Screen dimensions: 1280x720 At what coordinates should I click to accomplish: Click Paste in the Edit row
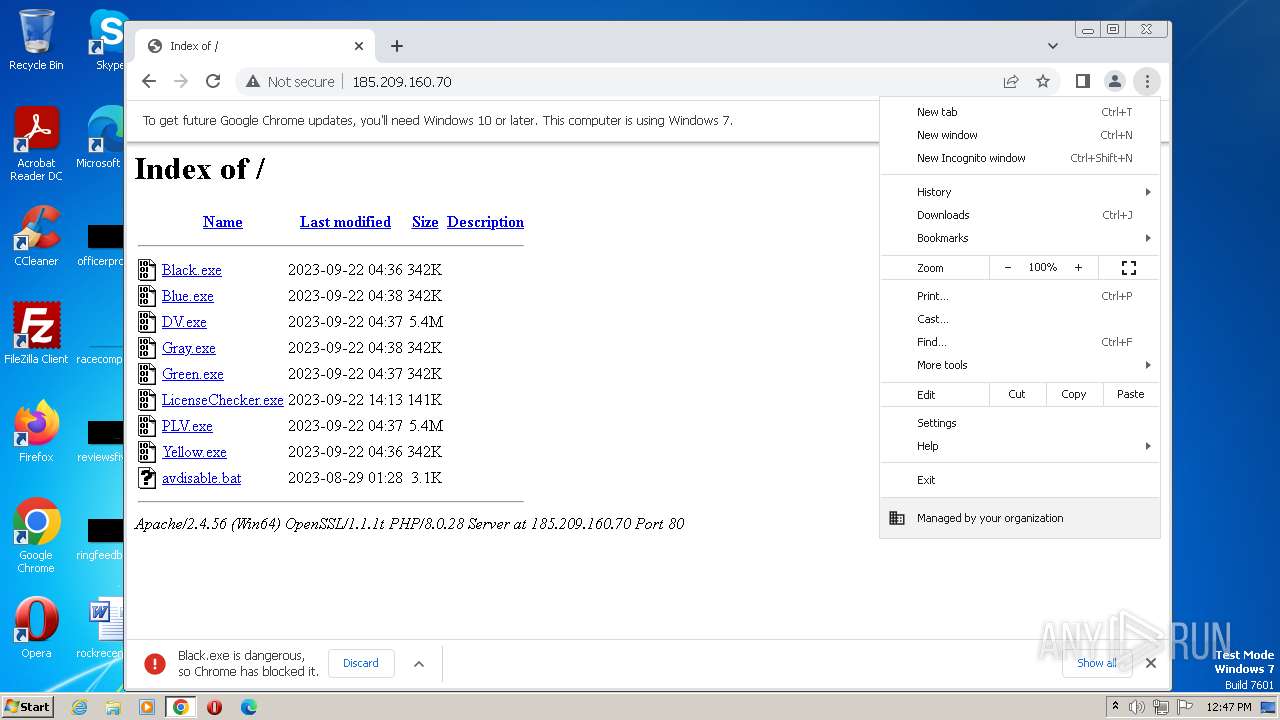1131,394
